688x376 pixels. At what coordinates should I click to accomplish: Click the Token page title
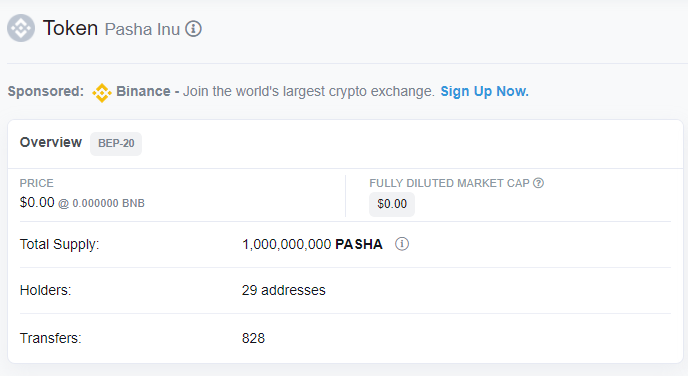pyautogui.click(x=70, y=28)
